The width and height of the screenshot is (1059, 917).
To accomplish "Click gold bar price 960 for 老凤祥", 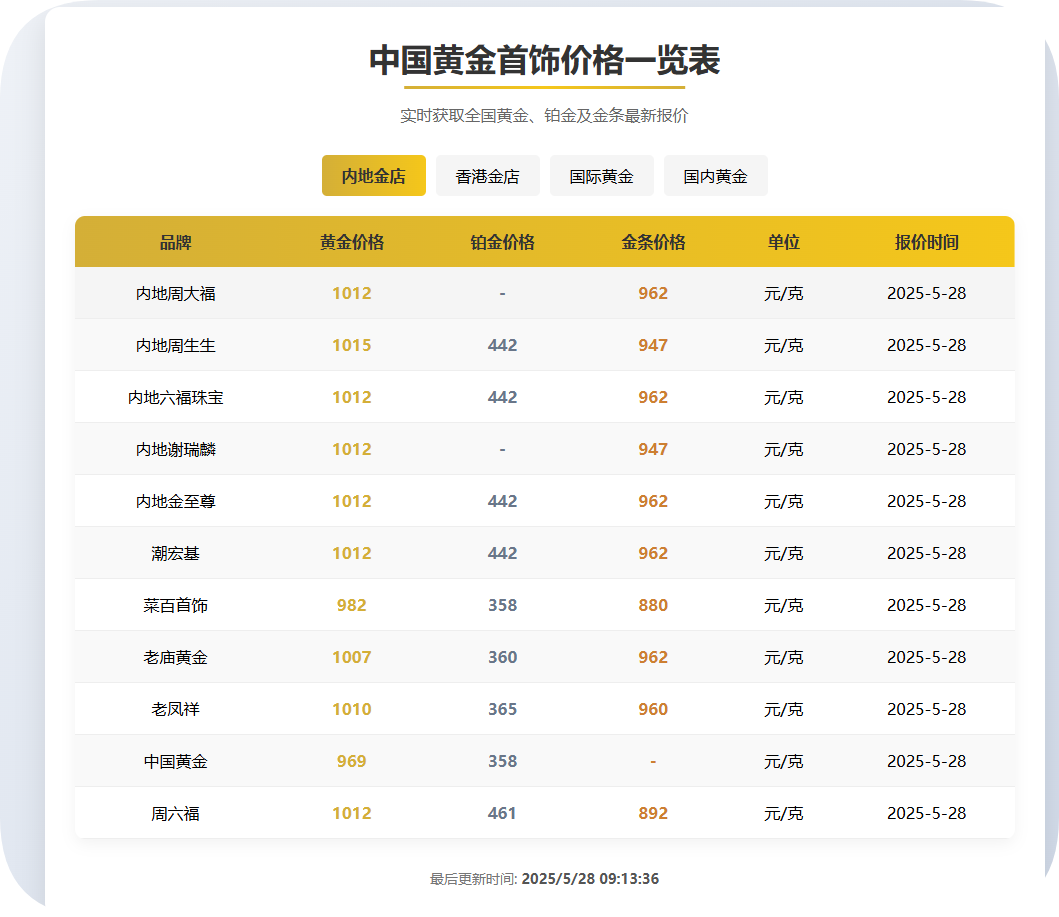I will pyautogui.click(x=653, y=709).
